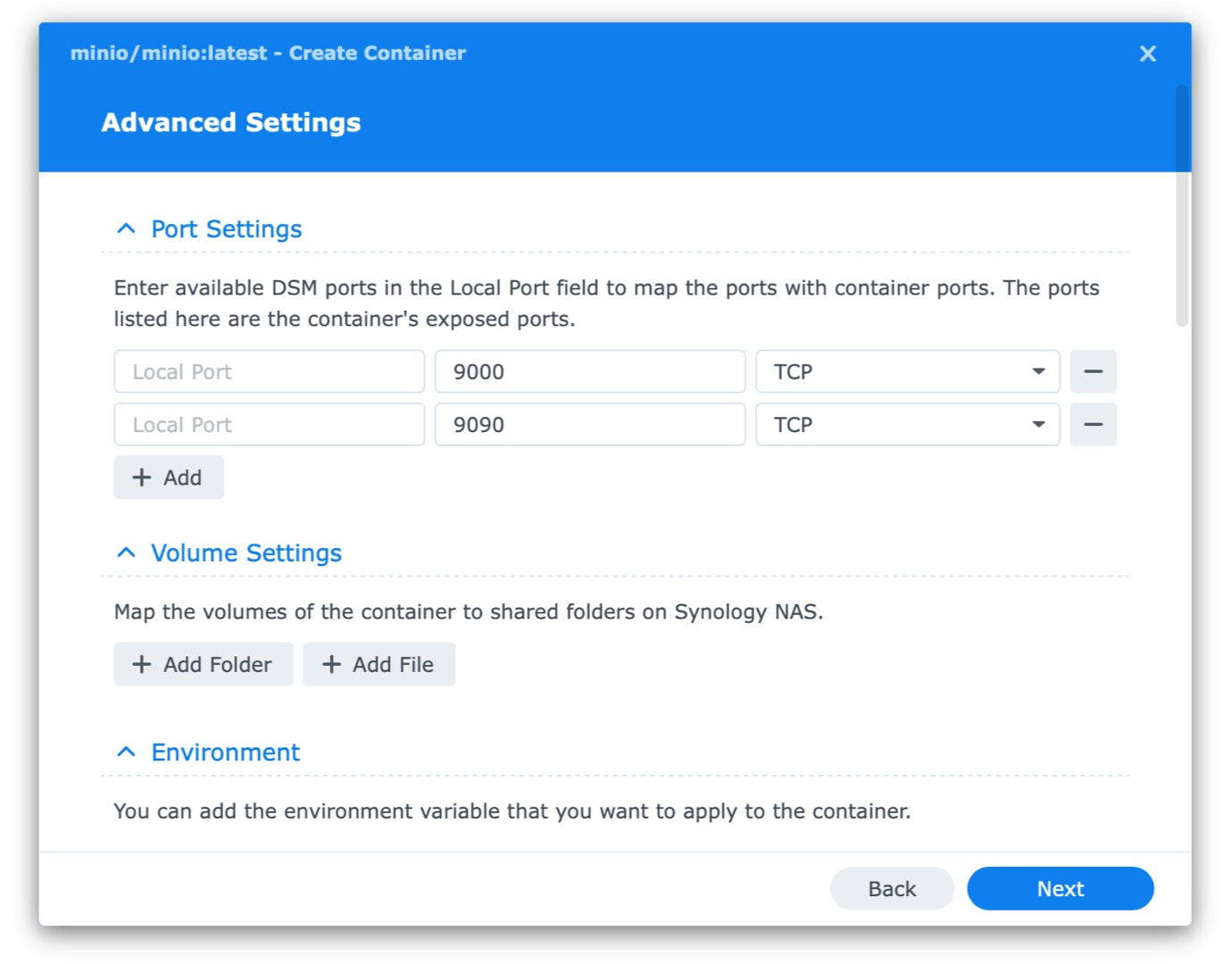Focus Local Port field for 9000
The image size is (1232, 964).
point(269,371)
